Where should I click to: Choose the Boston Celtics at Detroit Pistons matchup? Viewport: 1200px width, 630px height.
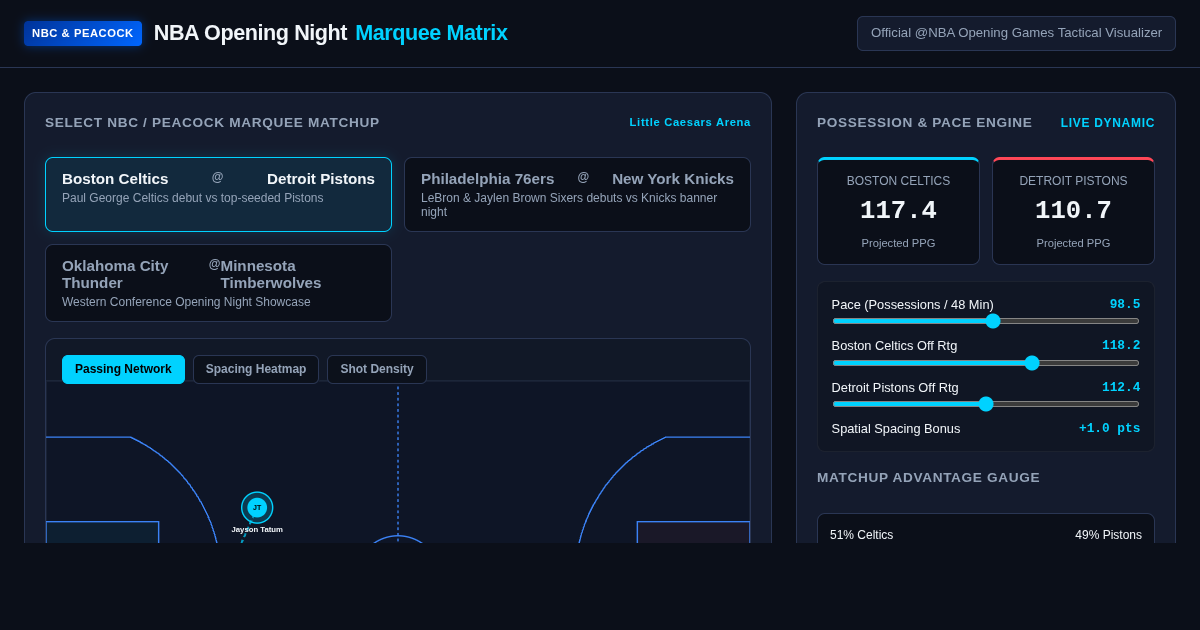pyautogui.click(x=218, y=194)
